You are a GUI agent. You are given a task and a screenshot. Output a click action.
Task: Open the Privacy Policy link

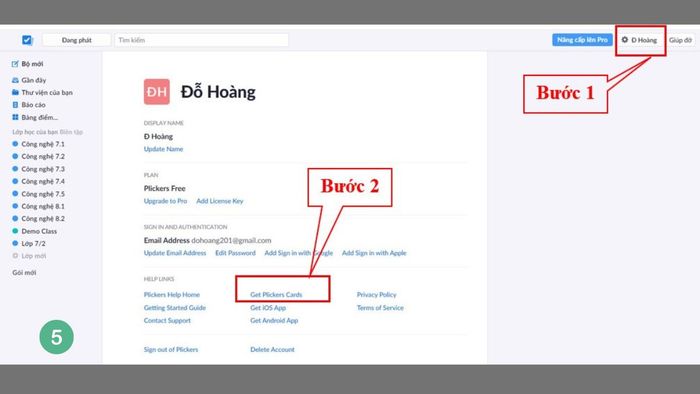376,295
